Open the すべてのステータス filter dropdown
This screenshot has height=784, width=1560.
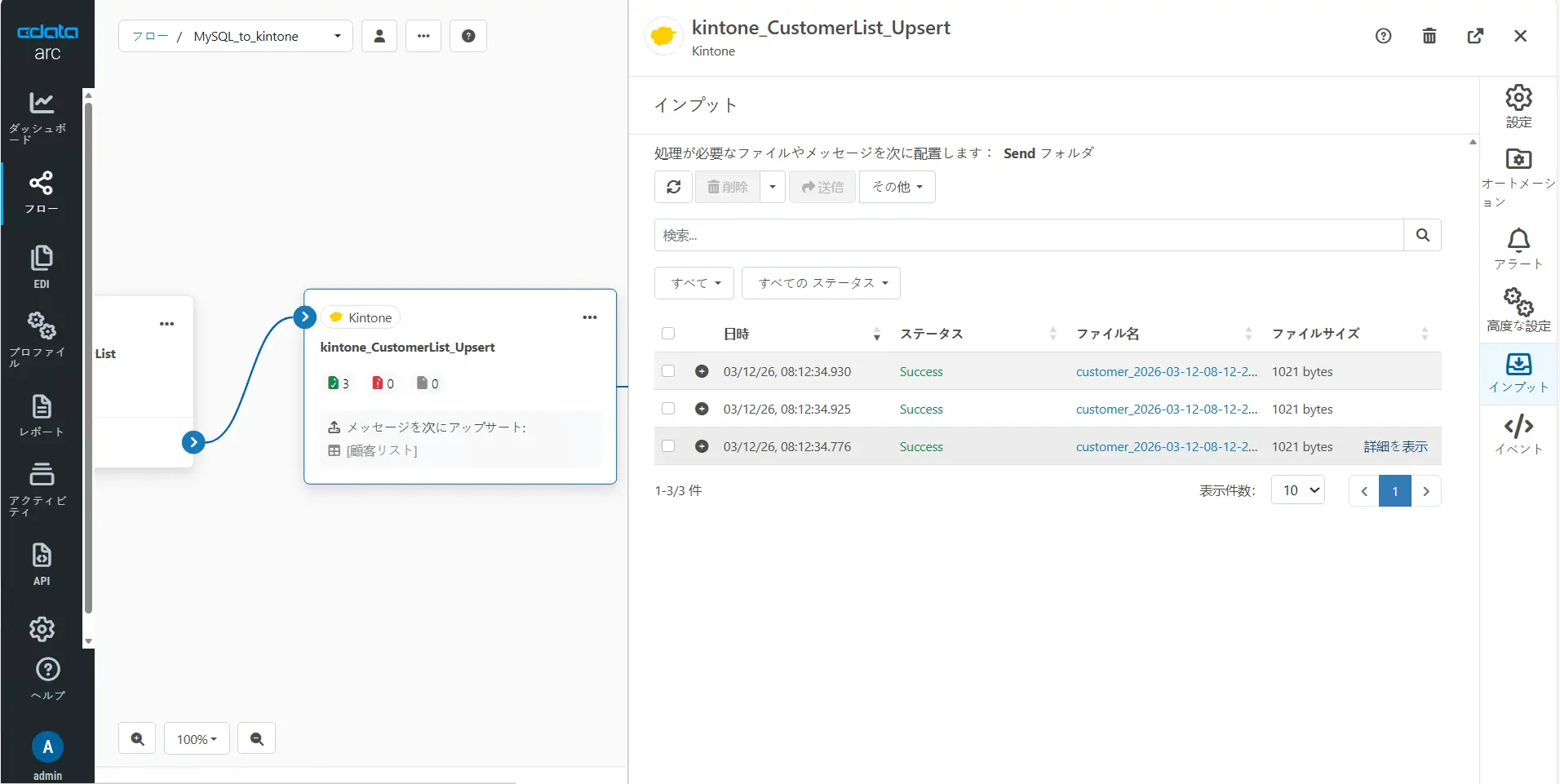pos(821,283)
